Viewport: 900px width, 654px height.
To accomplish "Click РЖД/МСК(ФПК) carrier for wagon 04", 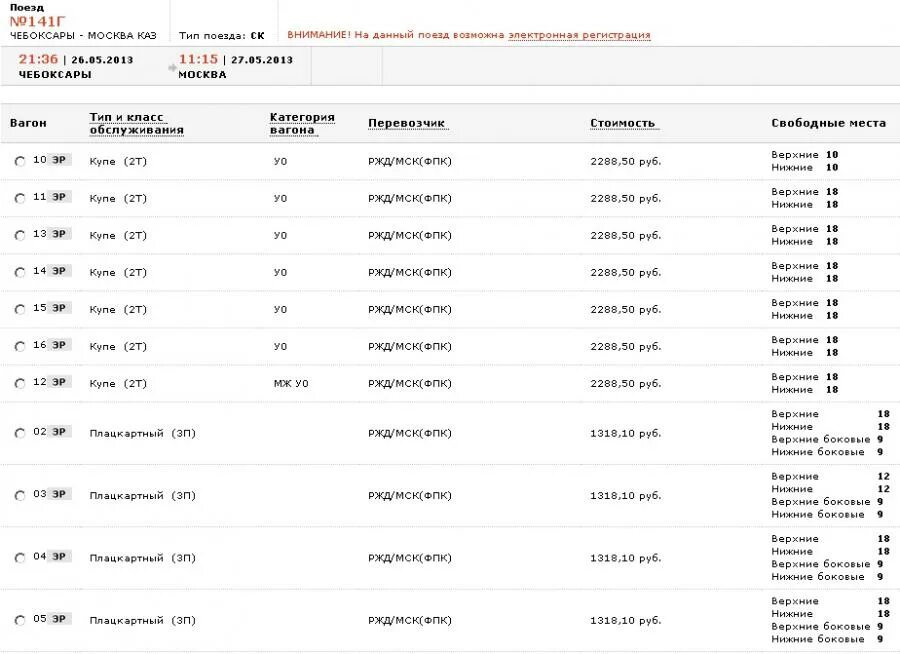I will (x=410, y=558).
